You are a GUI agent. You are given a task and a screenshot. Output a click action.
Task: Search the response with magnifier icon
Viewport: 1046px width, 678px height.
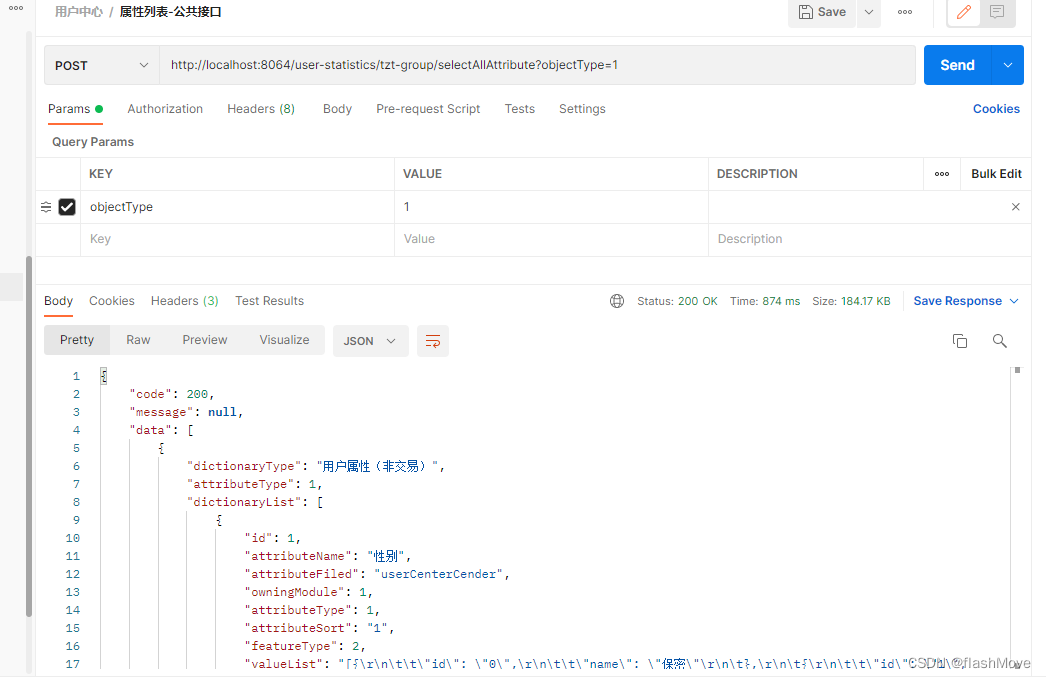click(999, 342)
